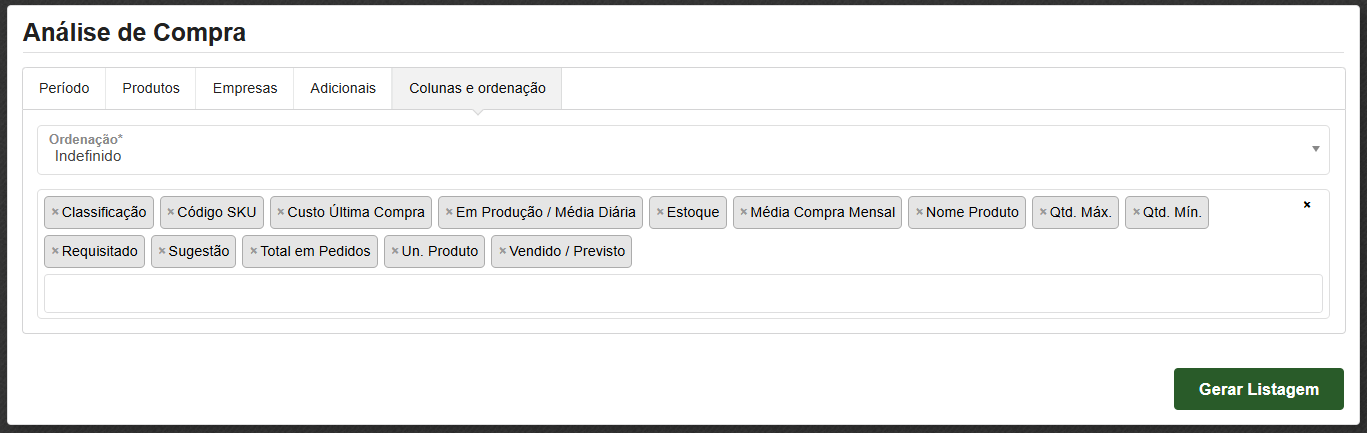Select the Adicionais tab
Screen dimensions: 1367x433
tap(343, 88)
